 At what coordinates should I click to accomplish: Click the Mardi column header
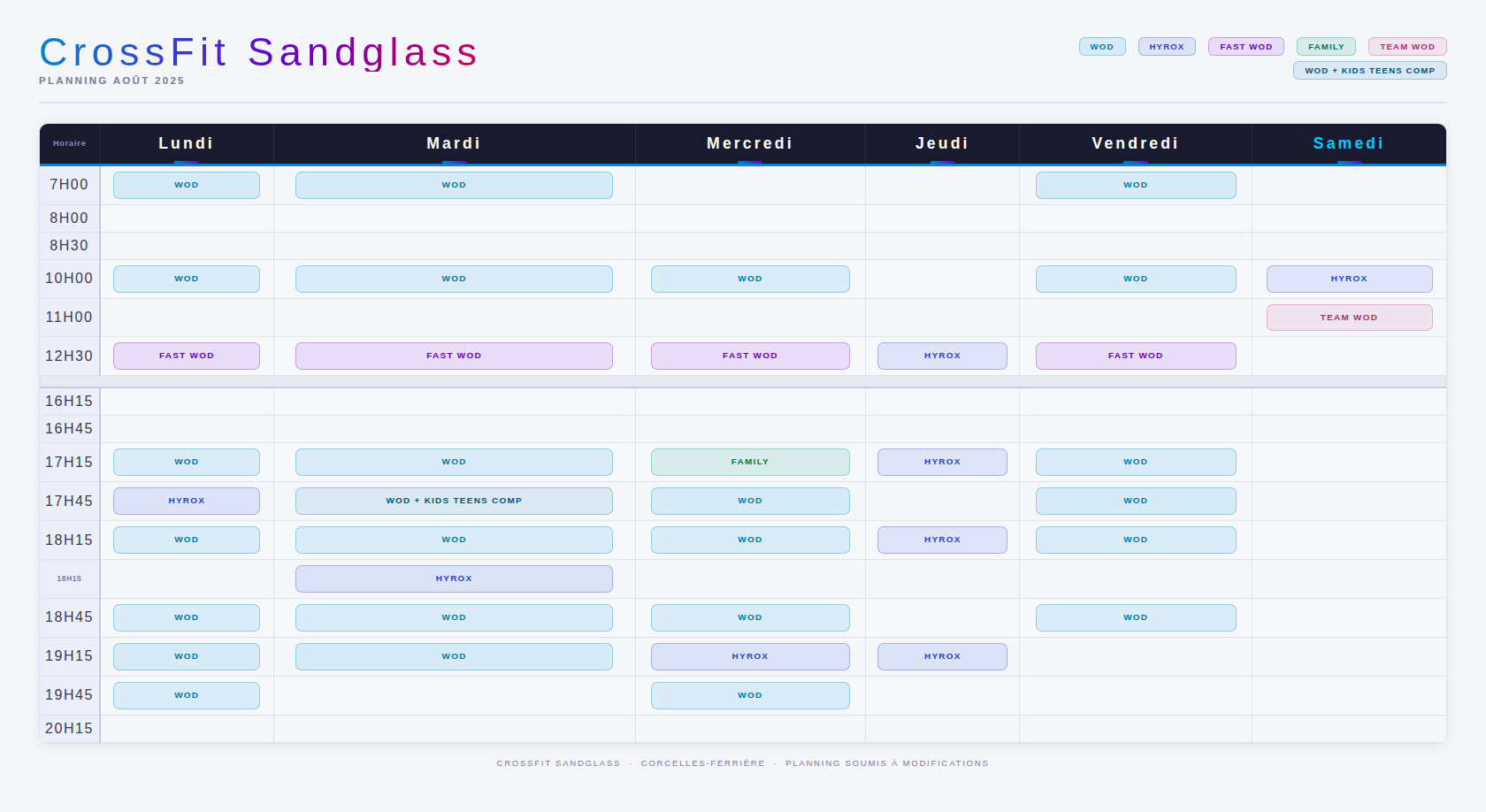click(454, 143)
